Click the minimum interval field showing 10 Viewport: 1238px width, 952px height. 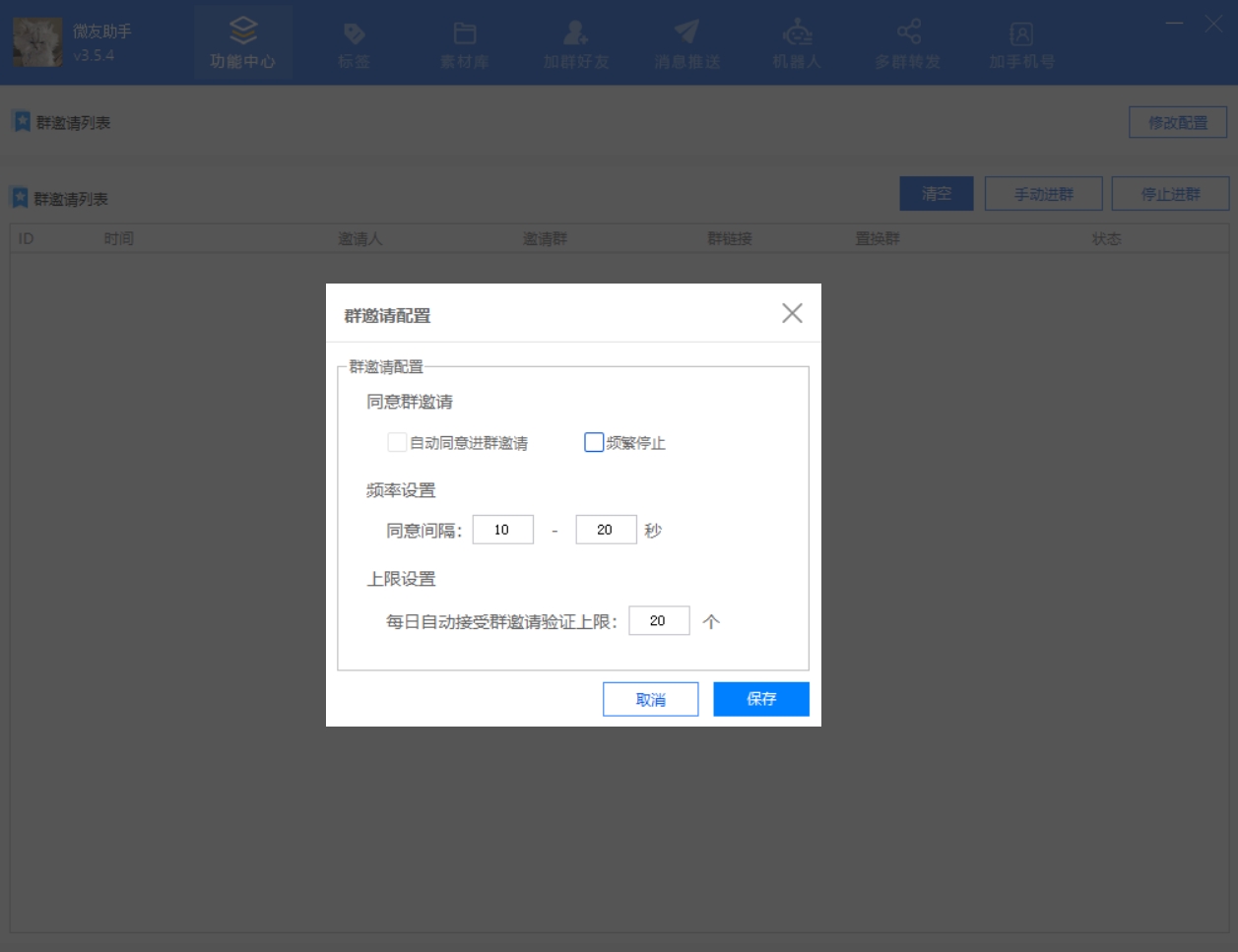pyautogui.click(x=503, y=530)
